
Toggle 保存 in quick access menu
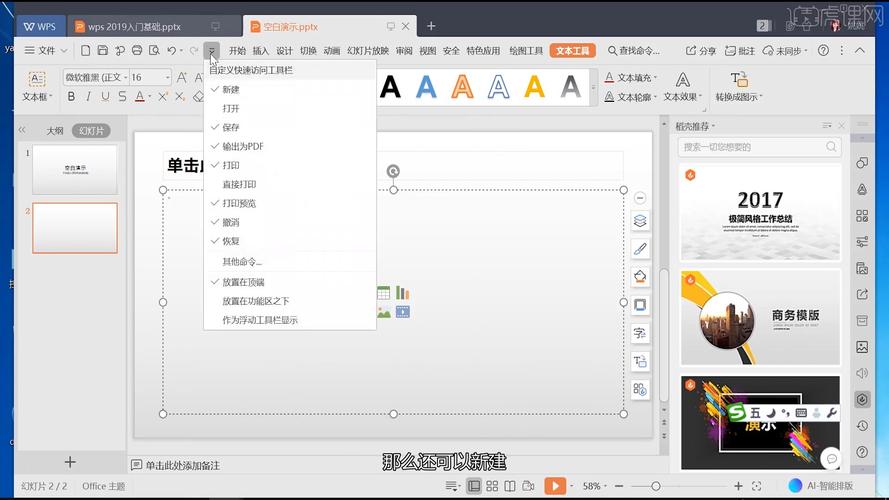(290, 128)
